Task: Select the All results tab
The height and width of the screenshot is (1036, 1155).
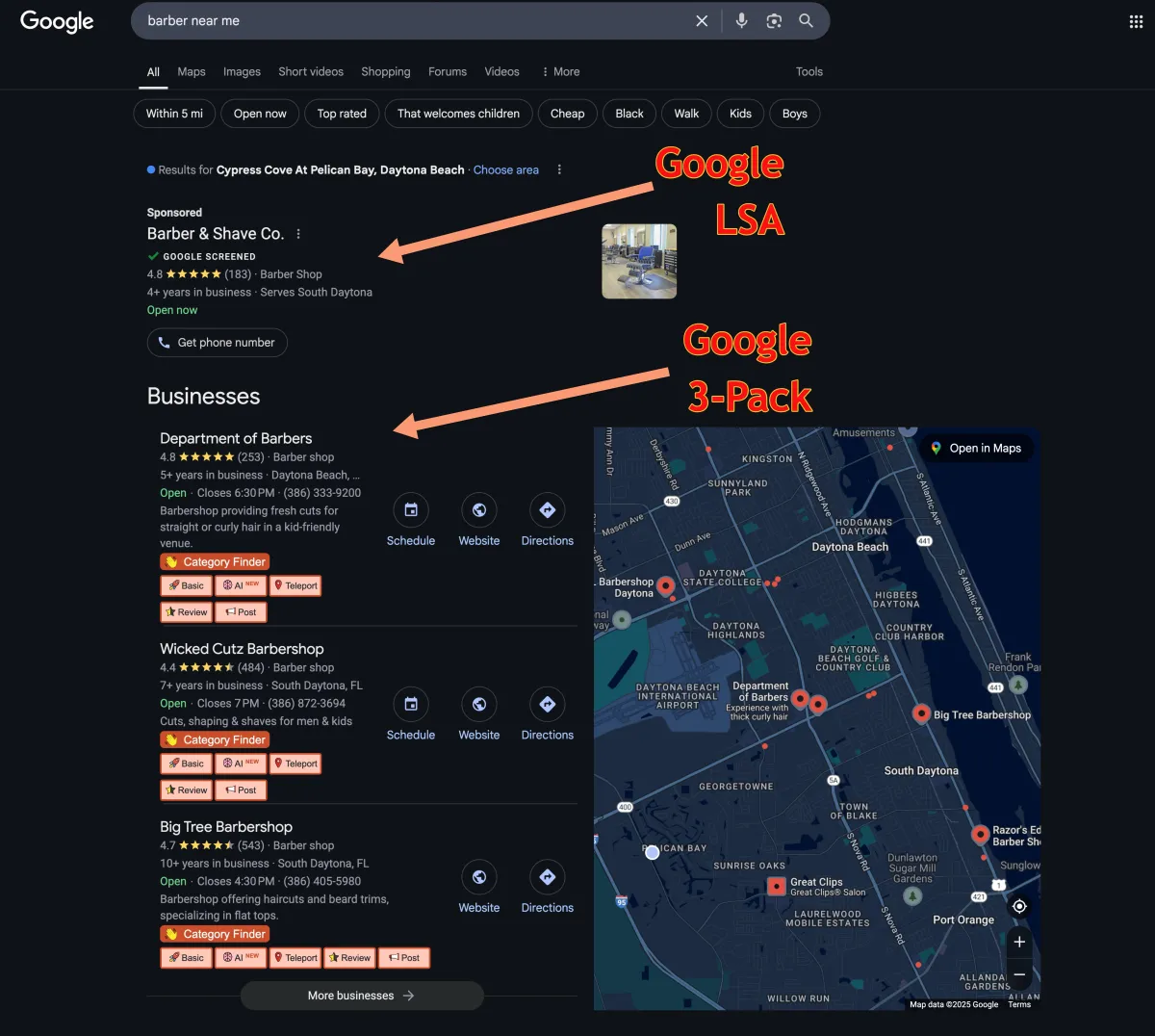Action: tap(153, 72)
